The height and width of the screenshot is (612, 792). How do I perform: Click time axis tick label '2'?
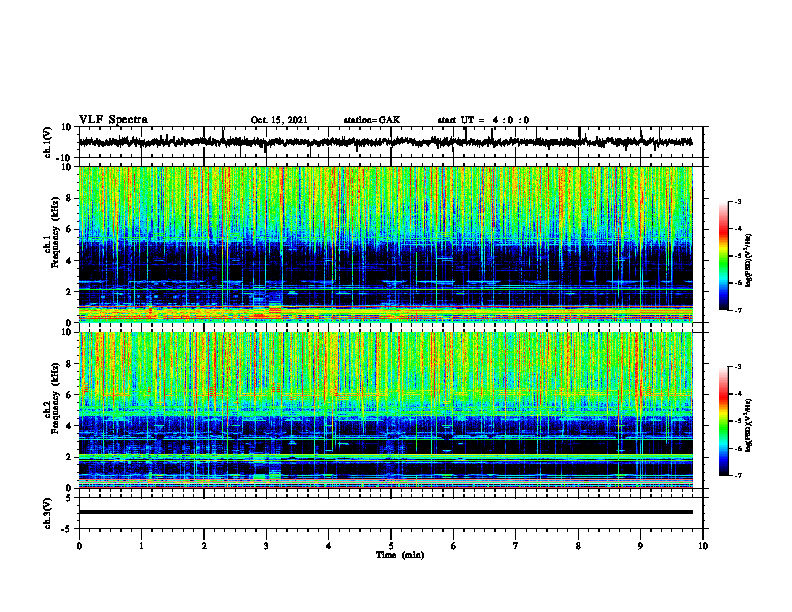[x=204, y=546]
